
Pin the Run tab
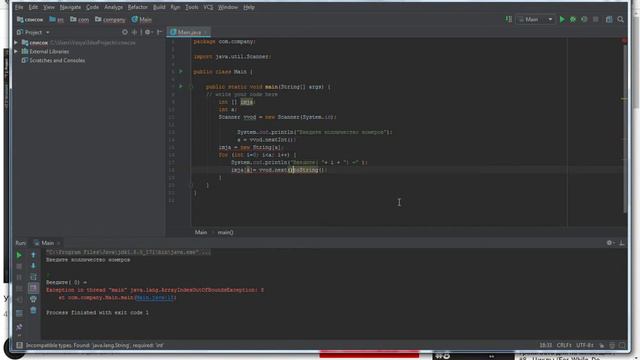19,327
